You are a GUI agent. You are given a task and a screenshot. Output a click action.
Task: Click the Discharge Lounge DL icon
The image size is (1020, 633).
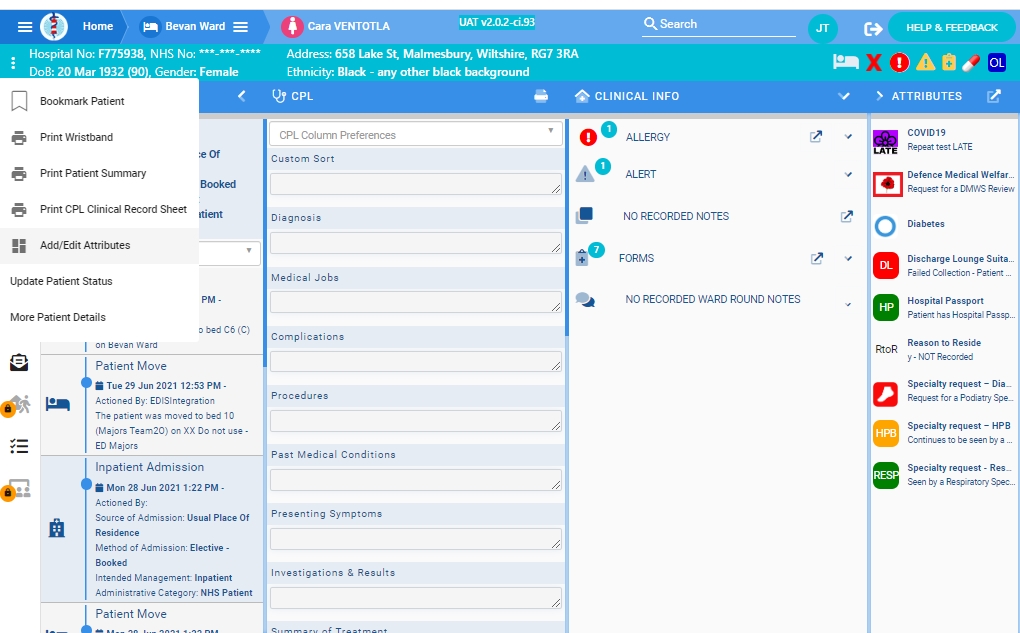(886, 265)
